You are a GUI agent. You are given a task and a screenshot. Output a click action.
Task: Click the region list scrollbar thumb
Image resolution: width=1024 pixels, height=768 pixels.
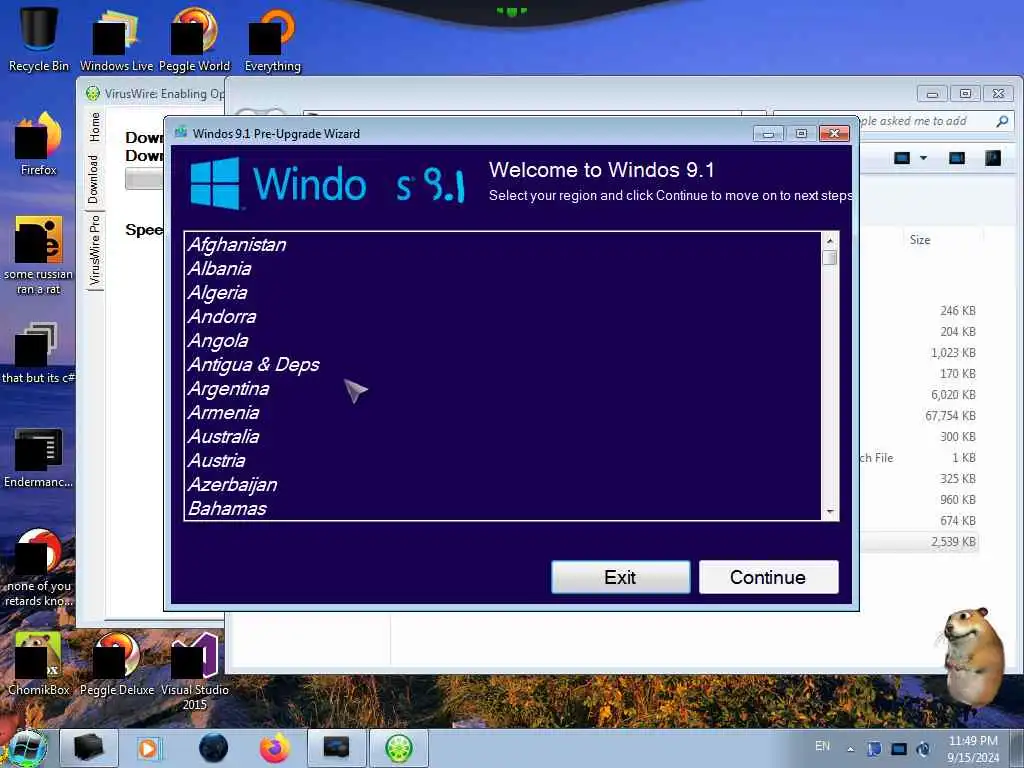coord(830,258)
